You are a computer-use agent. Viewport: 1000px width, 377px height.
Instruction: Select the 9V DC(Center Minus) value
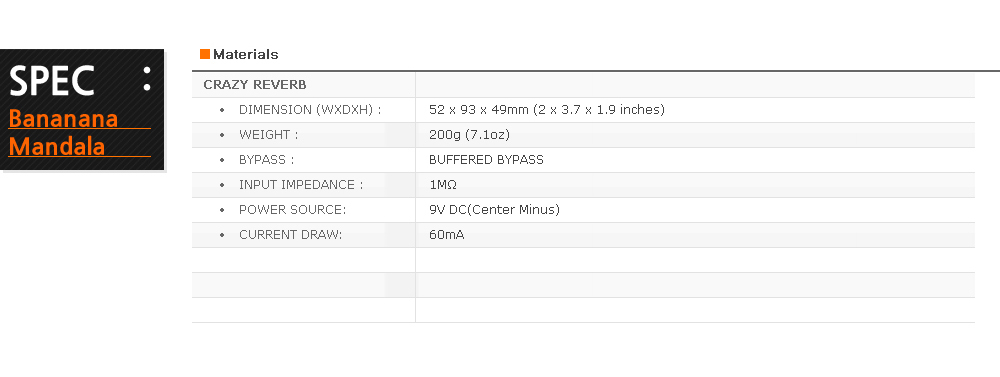[x=494, y=209]
